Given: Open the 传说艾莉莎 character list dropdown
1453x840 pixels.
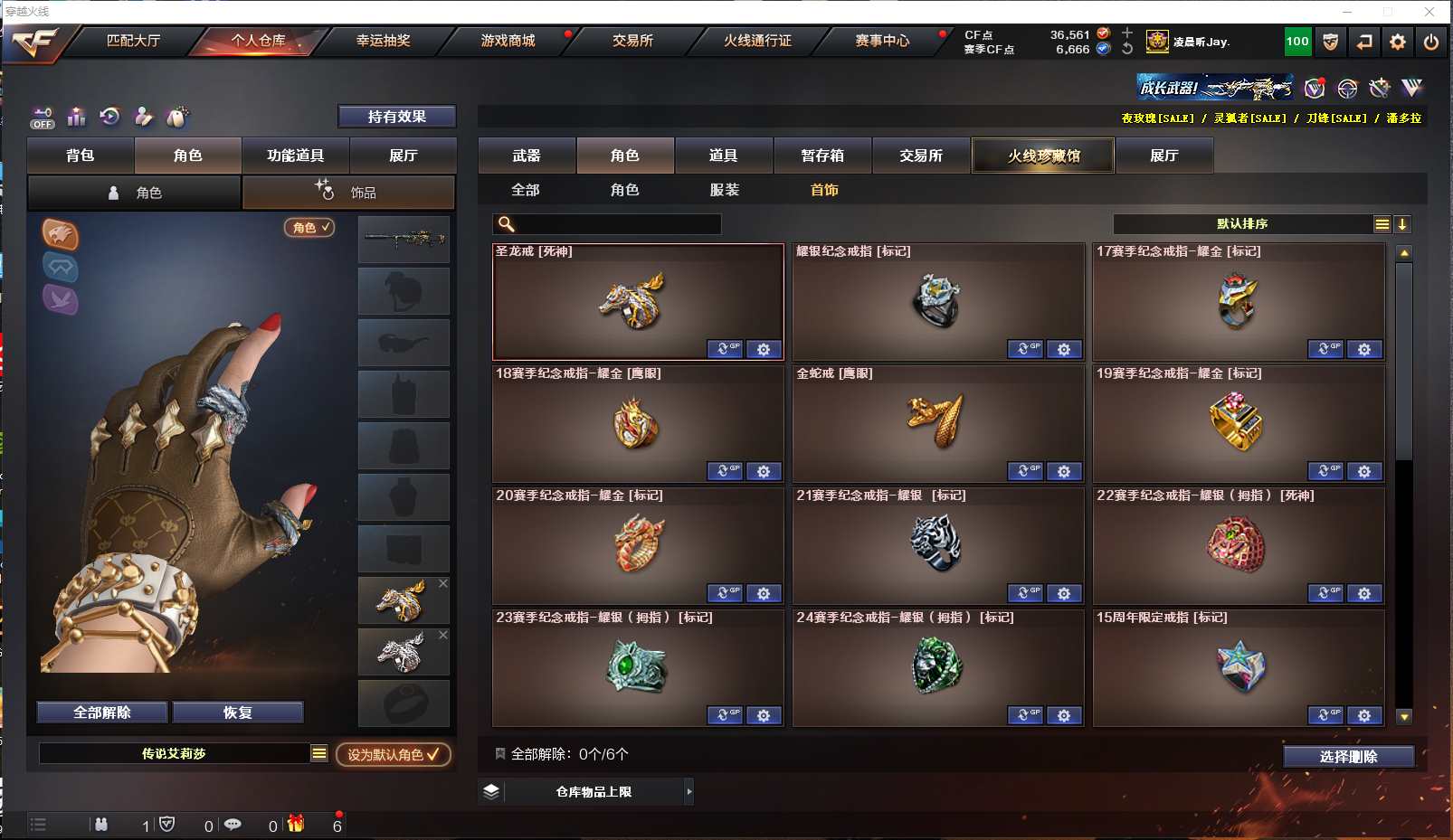Looking at the screenshot, I should [319, 753].
